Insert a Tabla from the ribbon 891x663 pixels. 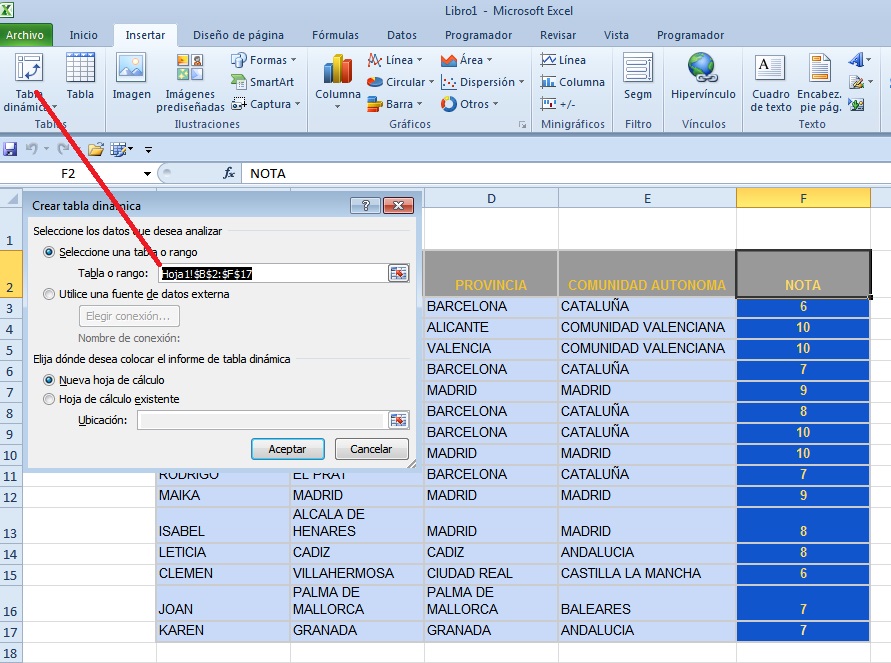tap(80, 77)
